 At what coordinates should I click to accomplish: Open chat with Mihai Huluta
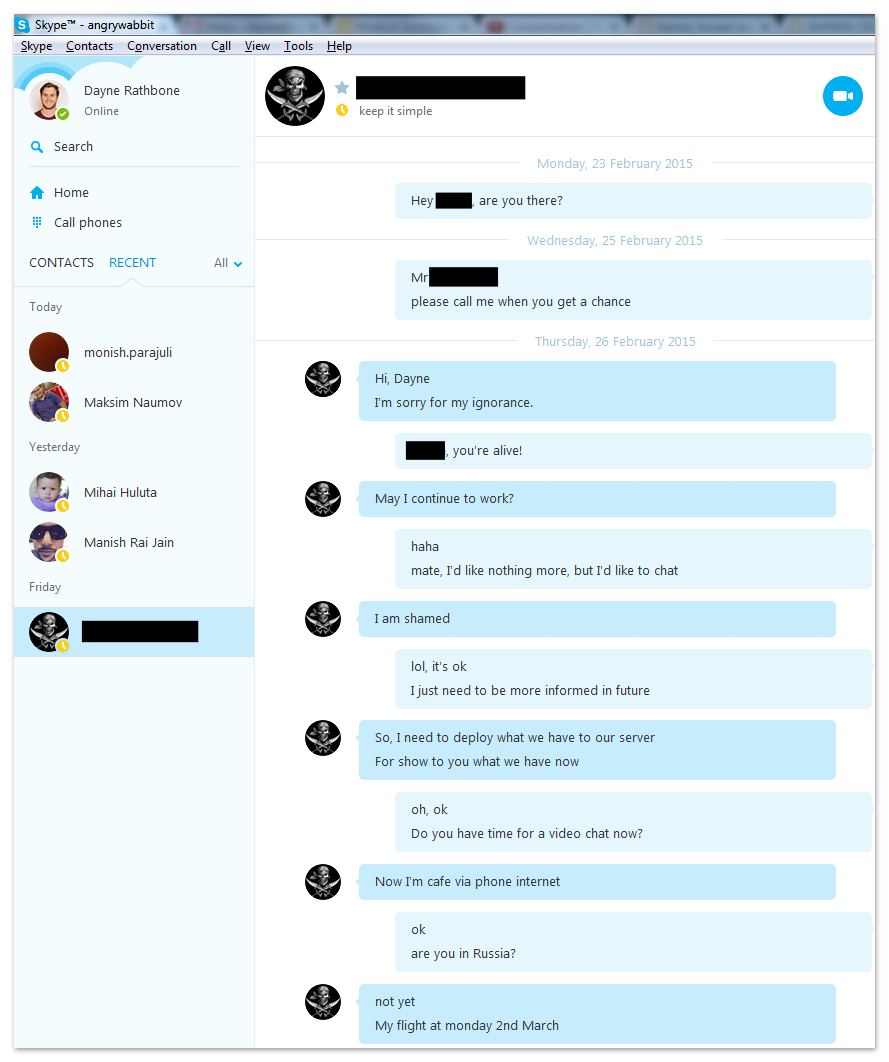pyautogui.click(x=134, y=492)
